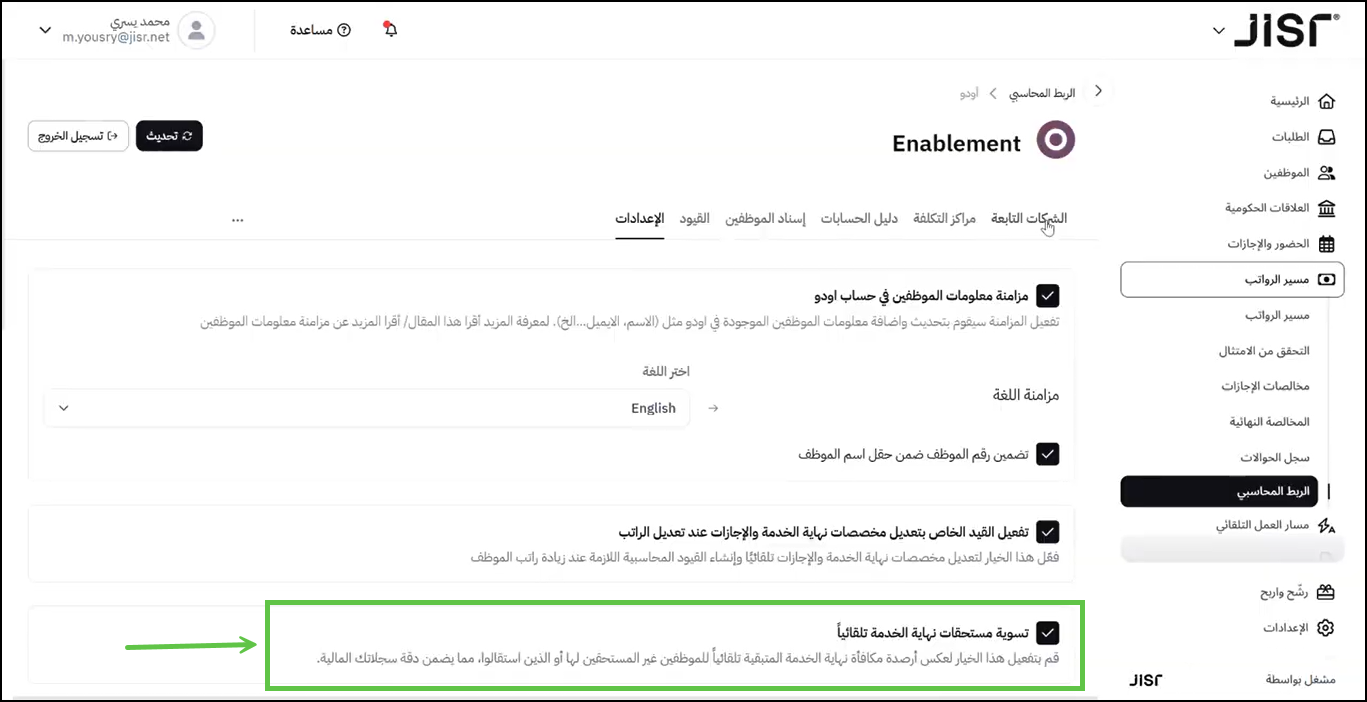Open the الطلبات inbox icon

[1326, 137]
